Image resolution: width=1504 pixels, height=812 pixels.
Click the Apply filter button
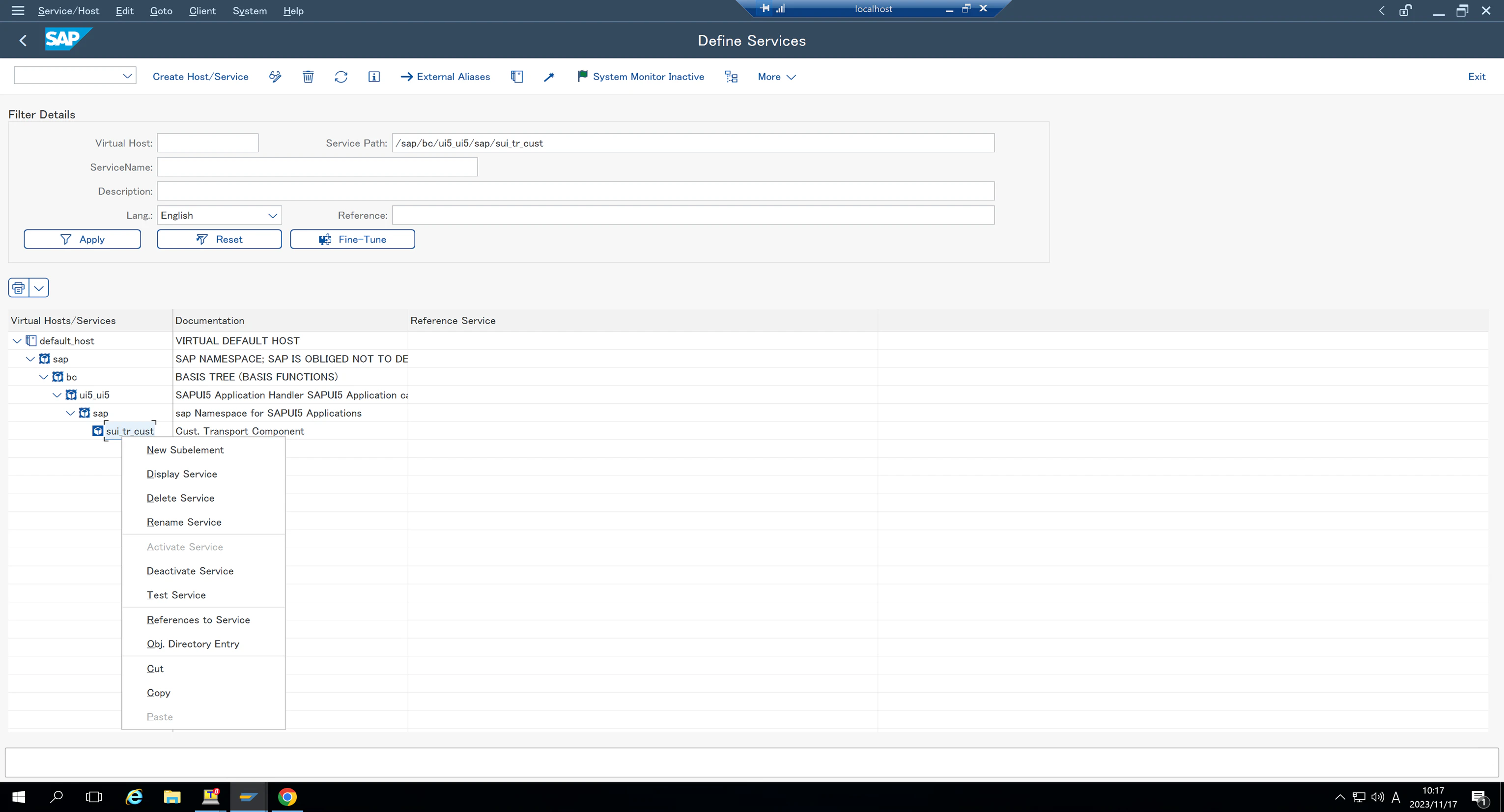point(83,239)
